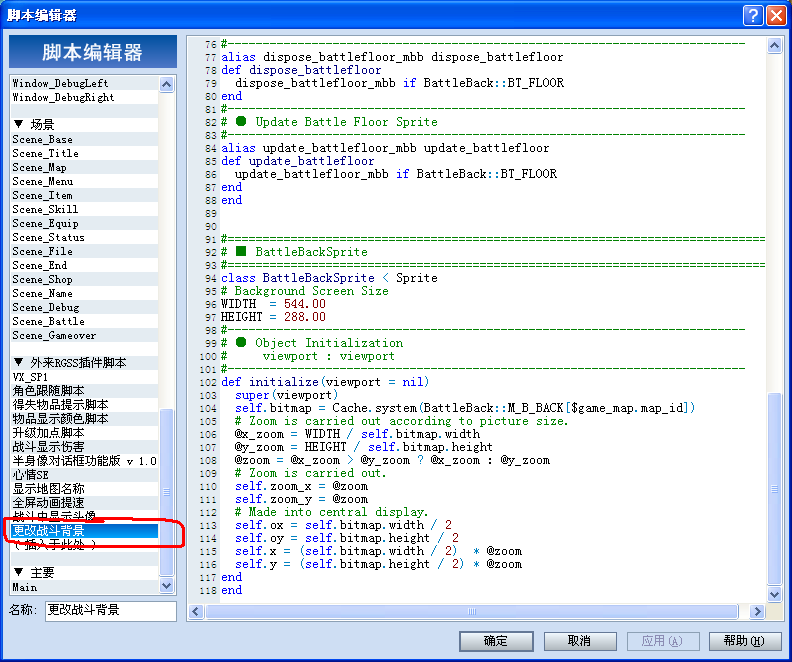Select Window_DebugRight script
The width and height of the screenshot is (792, 662).
(x=84, y=97)
